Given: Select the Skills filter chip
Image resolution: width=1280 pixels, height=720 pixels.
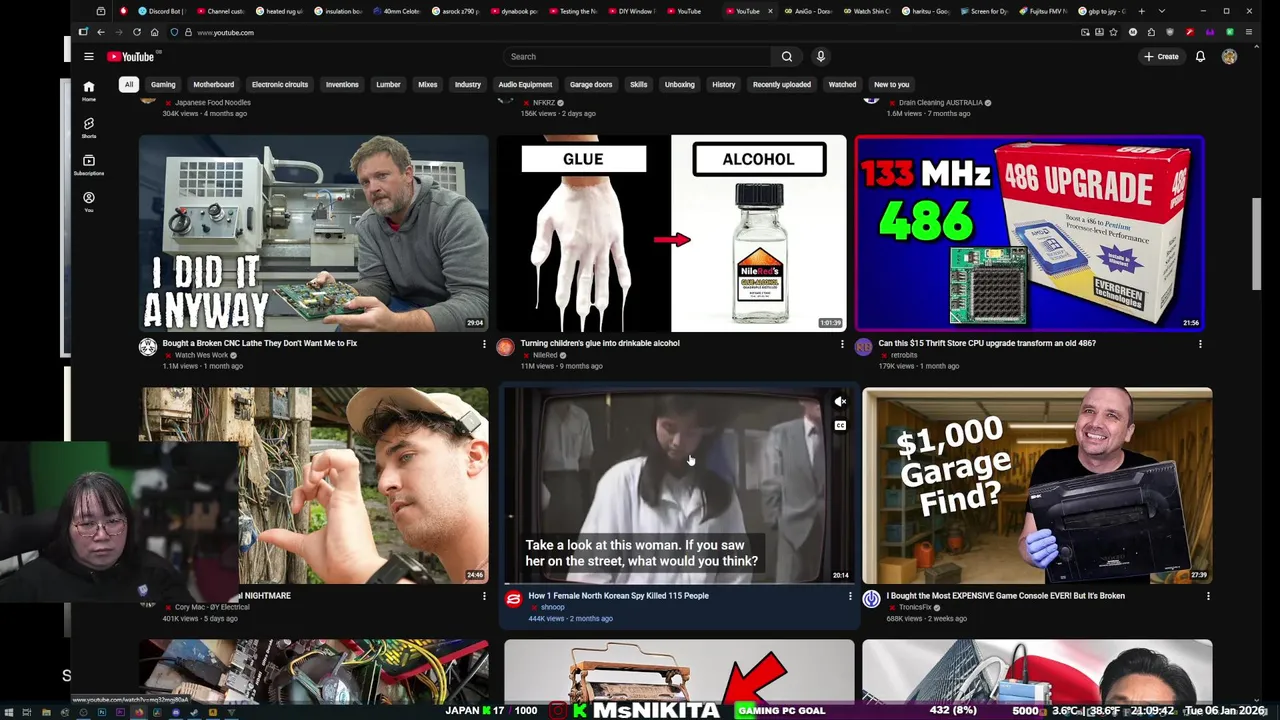Looking at the screenshot, I should (639, 85).
